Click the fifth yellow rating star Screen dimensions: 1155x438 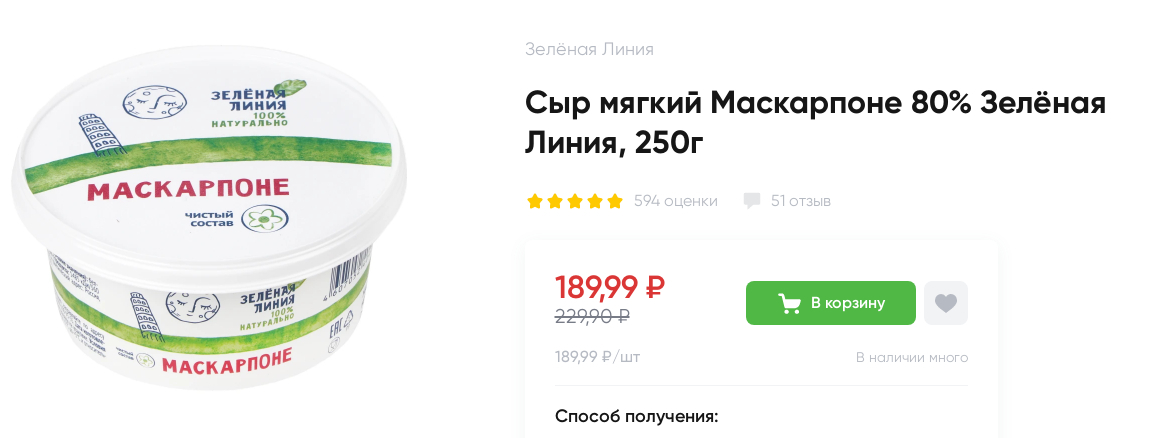coord(614,201)
